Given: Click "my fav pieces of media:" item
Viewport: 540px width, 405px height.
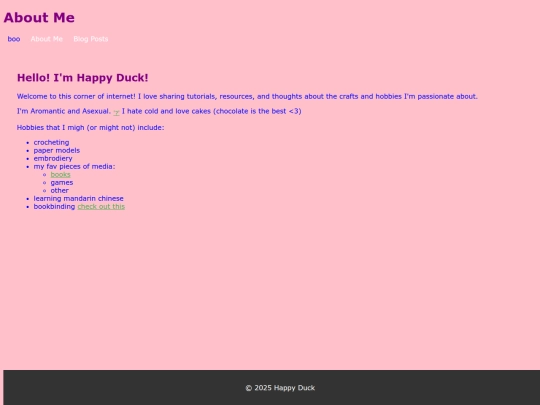Looking at the screenshot, I should click(74, 167).
